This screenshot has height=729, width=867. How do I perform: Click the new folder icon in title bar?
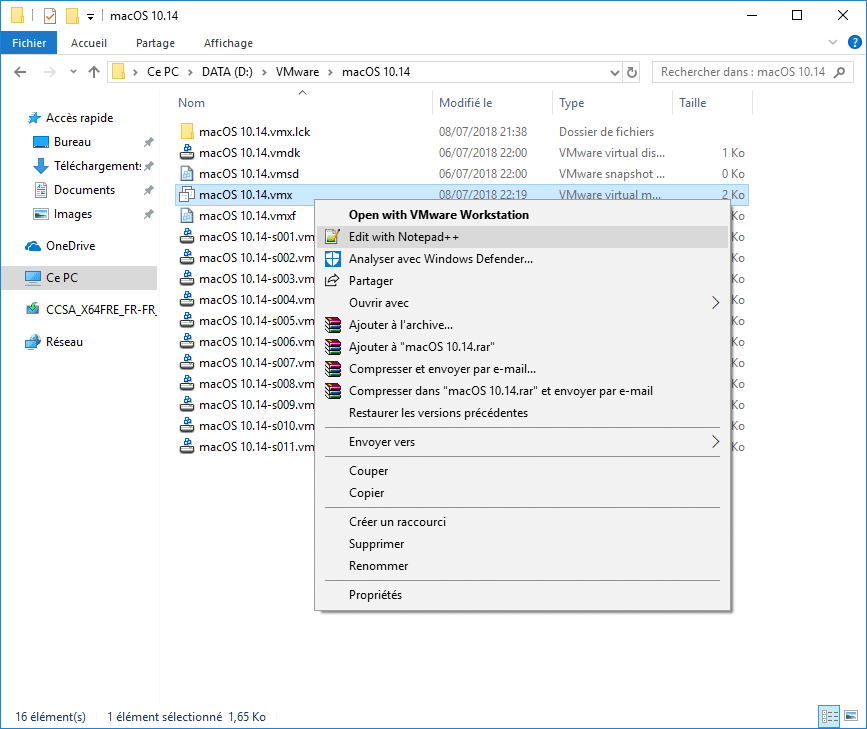pyautogui.click(x=72, y=16)
